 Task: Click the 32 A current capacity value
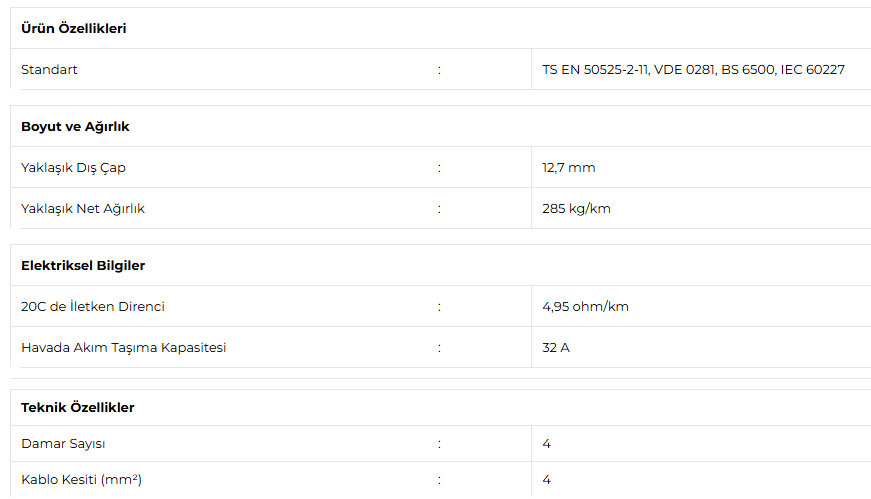tap(555, 348)
